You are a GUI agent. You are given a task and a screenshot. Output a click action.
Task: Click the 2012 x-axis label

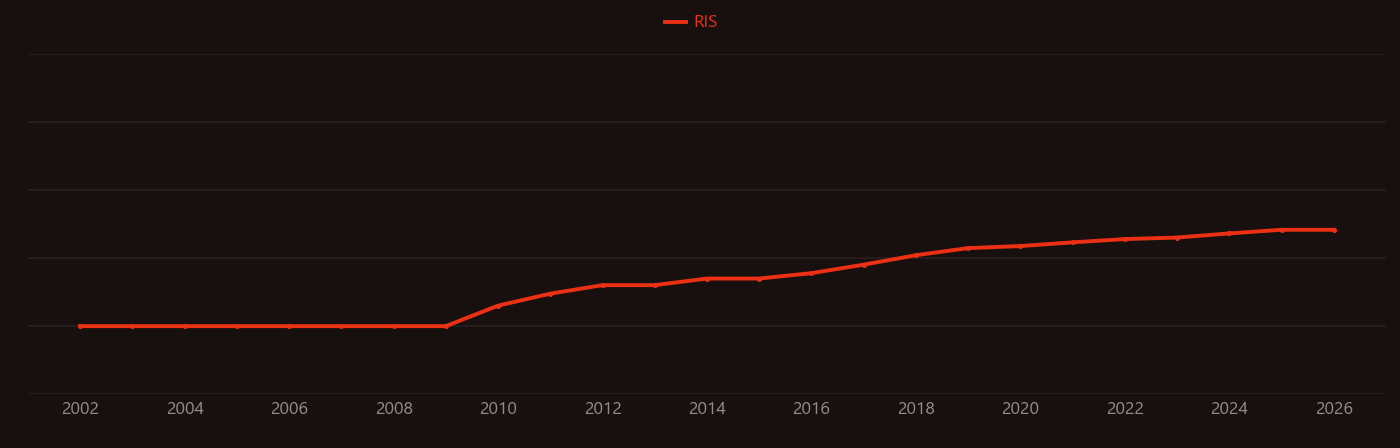coord(603,409)
